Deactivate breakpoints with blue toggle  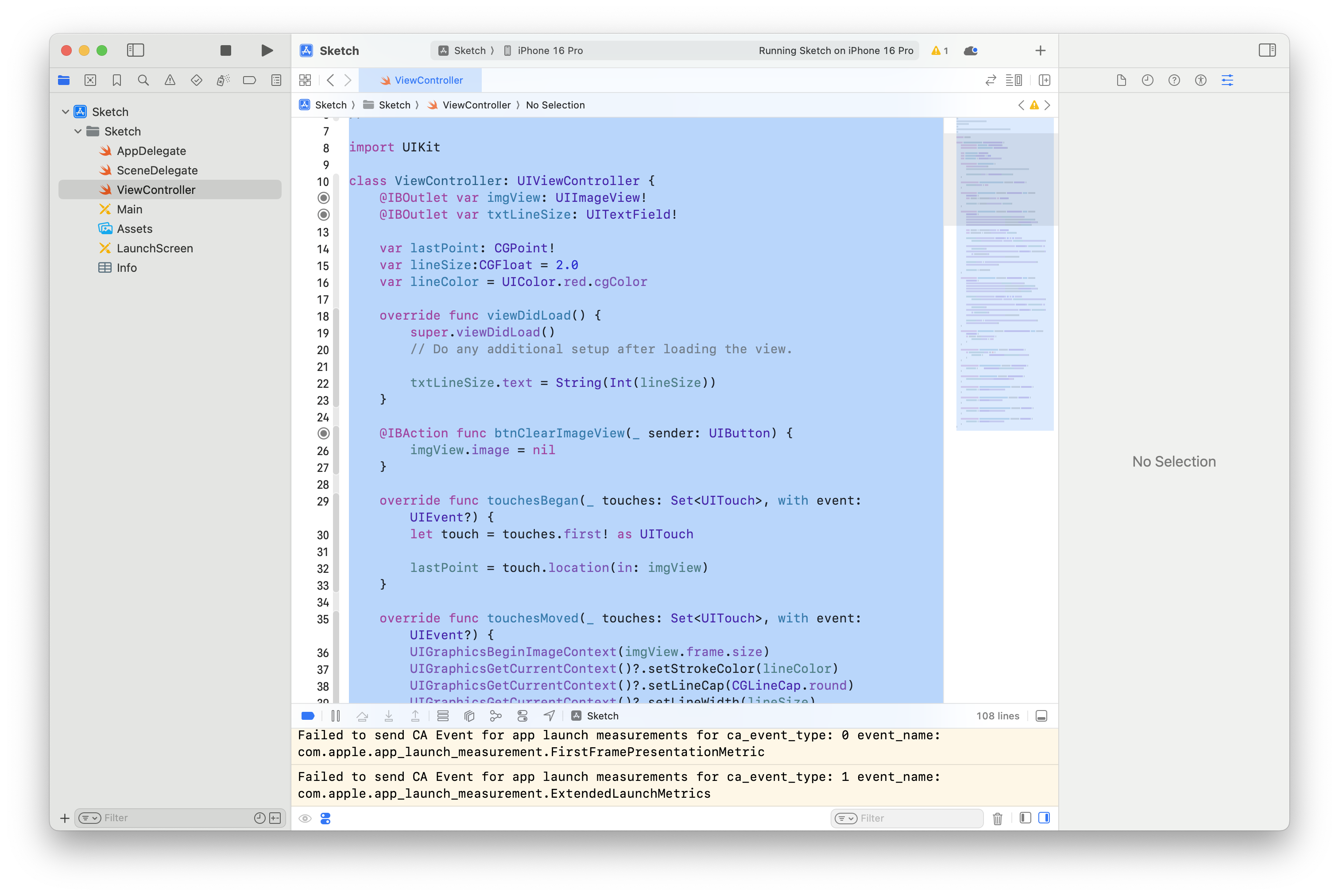[x=307, y=716]
